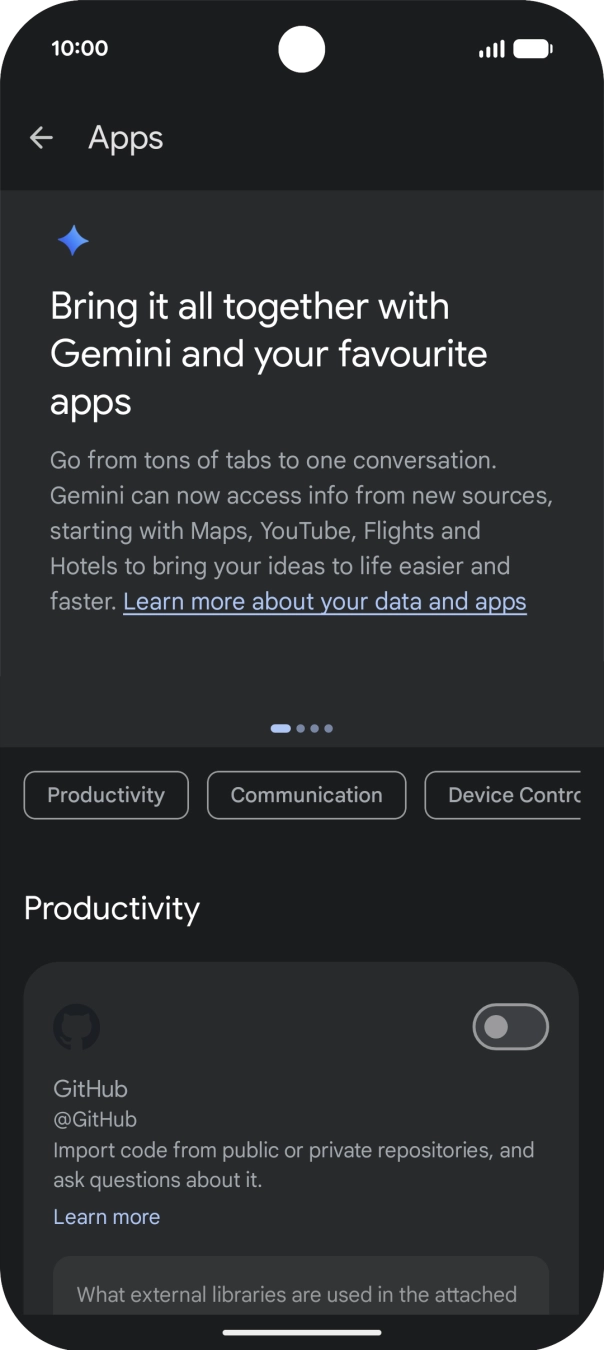Open Learn more about your data and apps

[324, 601]
